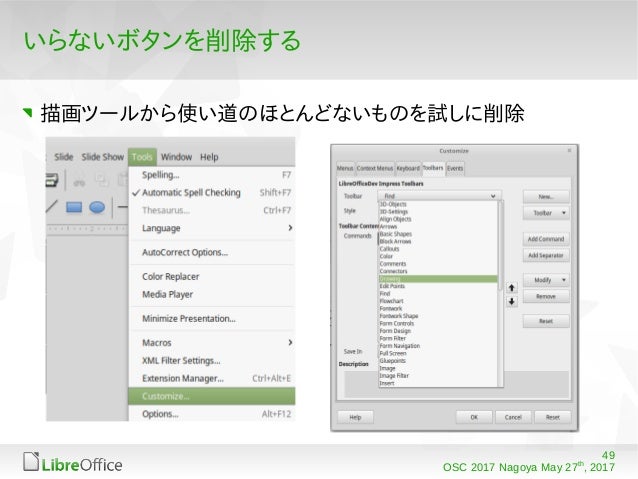Click the Line drawing tool
This screenshot has height=479, width=638.
tap(51, 206)
